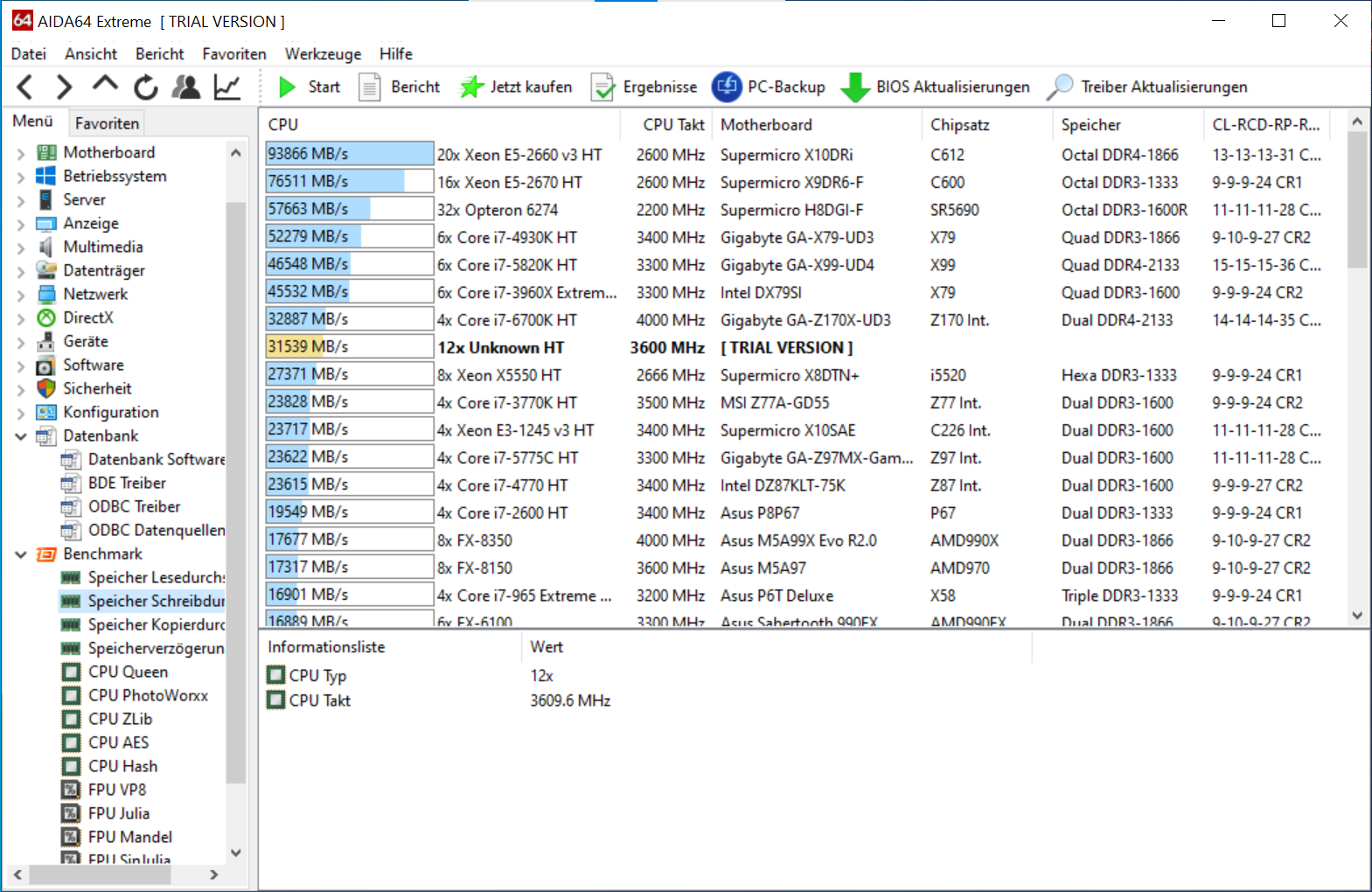Click the green Start benchmark arrow icon

(287, 87)
